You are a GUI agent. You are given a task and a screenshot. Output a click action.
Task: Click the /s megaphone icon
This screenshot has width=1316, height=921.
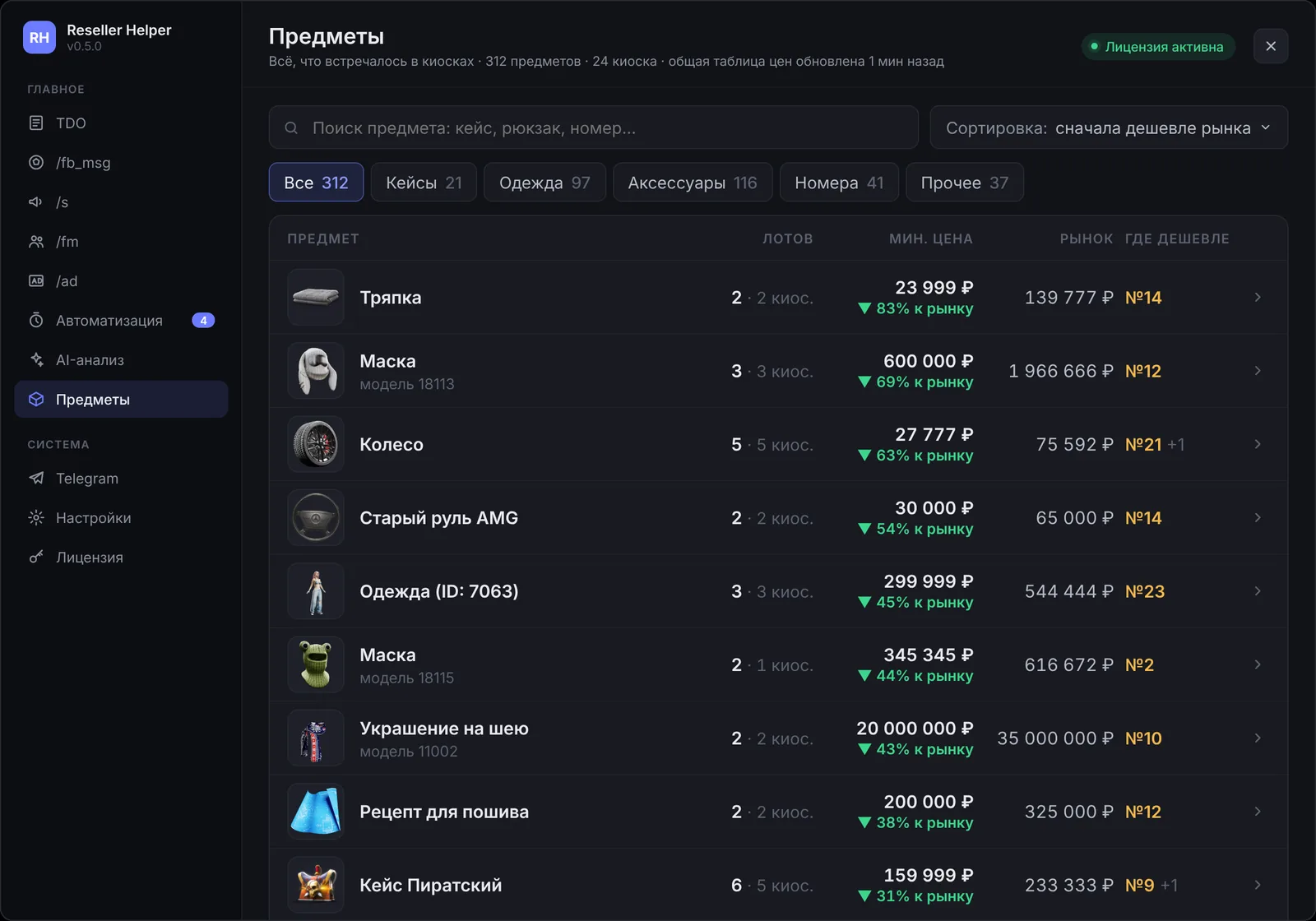click(36, 202)
